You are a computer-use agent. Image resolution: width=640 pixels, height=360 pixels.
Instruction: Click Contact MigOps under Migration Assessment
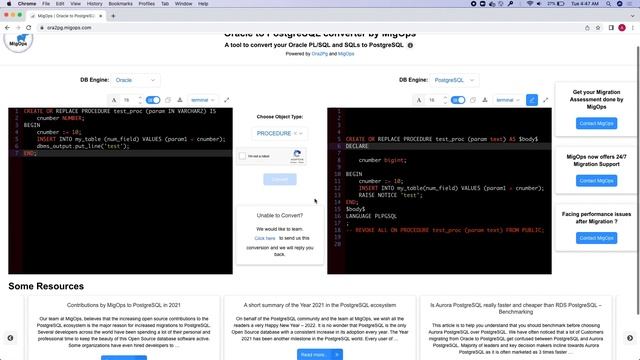(596, 123)
